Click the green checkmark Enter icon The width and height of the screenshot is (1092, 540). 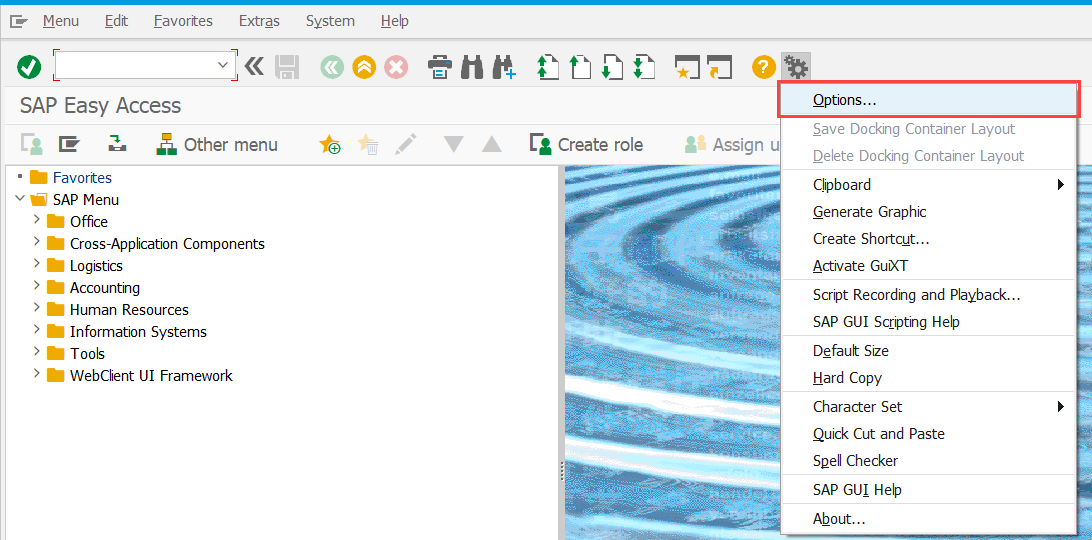pyautogui.click(x=29, y=68)
